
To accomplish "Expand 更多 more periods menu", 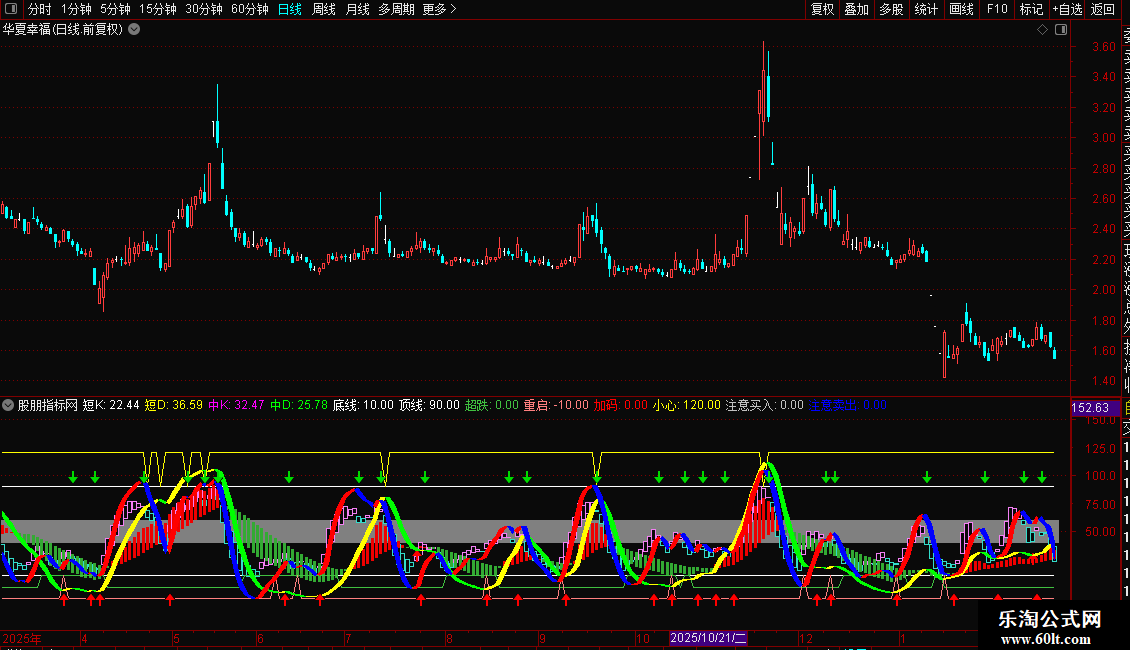I will pyautogui.click(x=439, y=9).
